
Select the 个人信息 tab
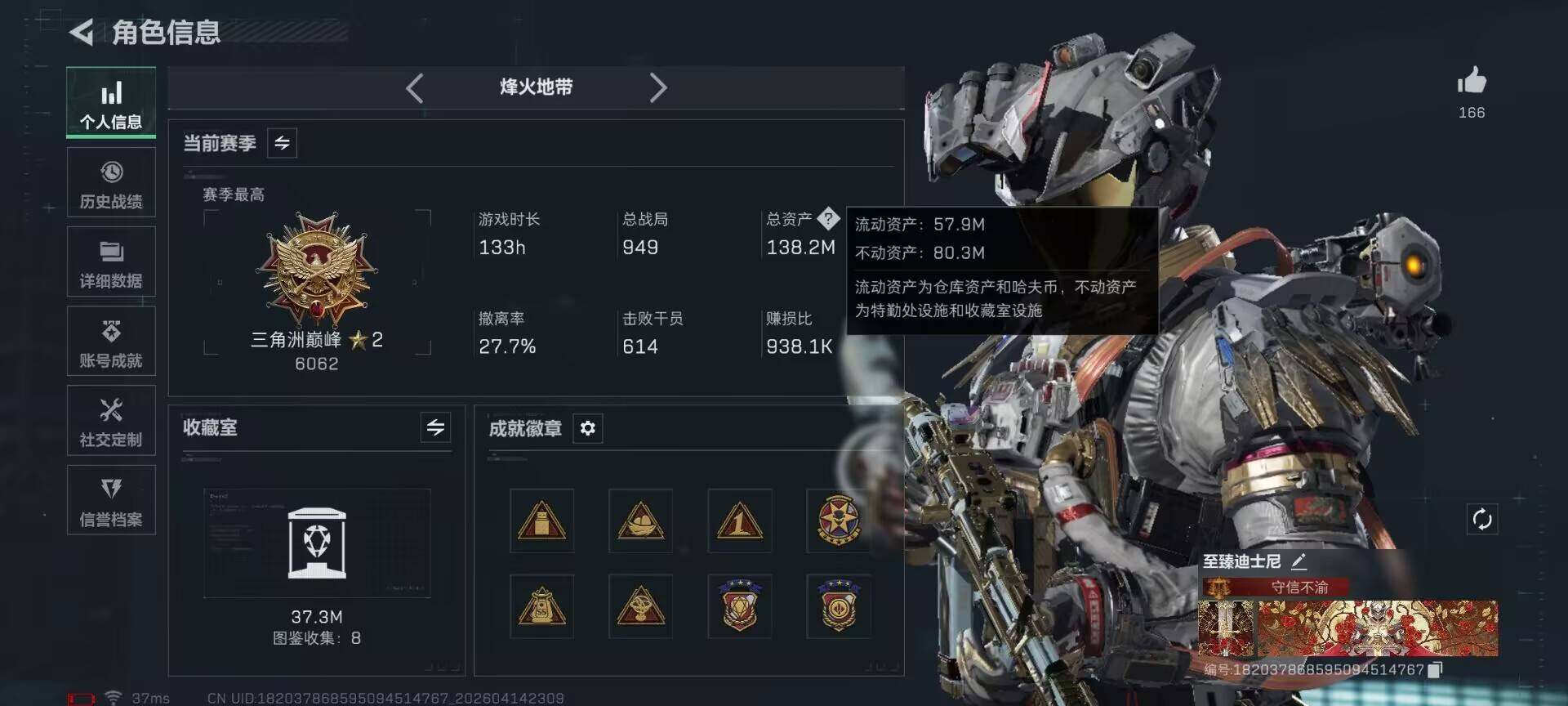pos(111,102)
